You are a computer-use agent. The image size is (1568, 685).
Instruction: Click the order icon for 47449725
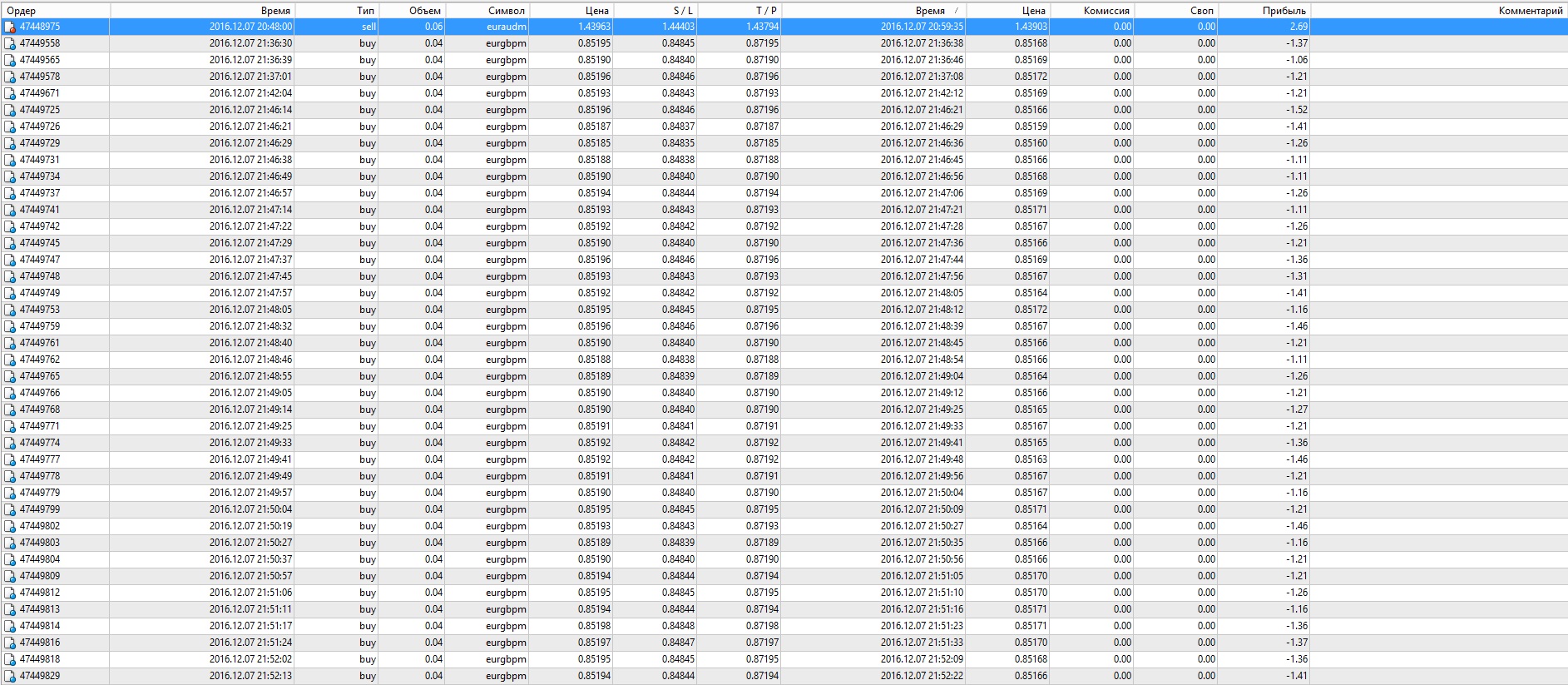(x=10, y=110)
